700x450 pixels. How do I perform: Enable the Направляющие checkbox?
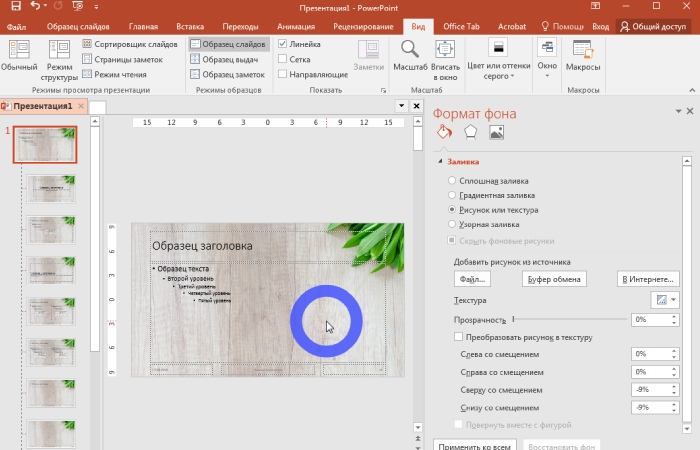[282, 74]
